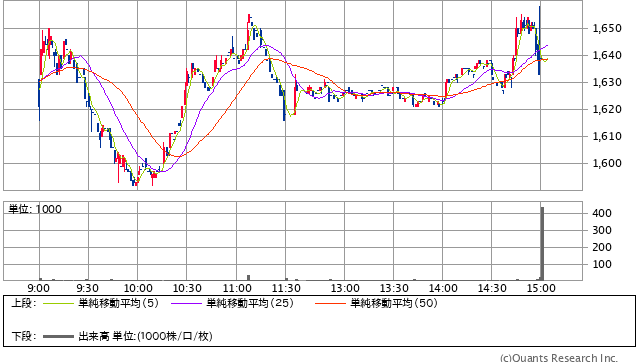Click the 単純移動平均(50) legend entry

pos(394,303)
